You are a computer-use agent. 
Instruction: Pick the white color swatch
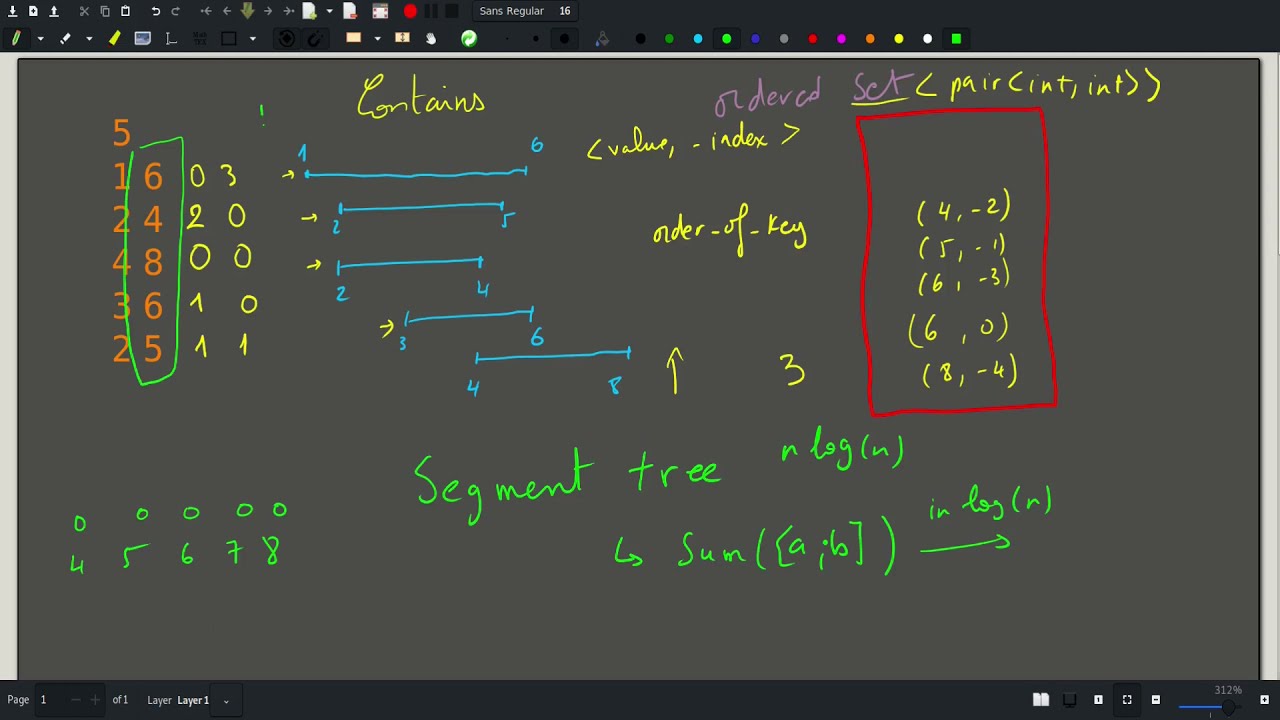tap(928, 39)
